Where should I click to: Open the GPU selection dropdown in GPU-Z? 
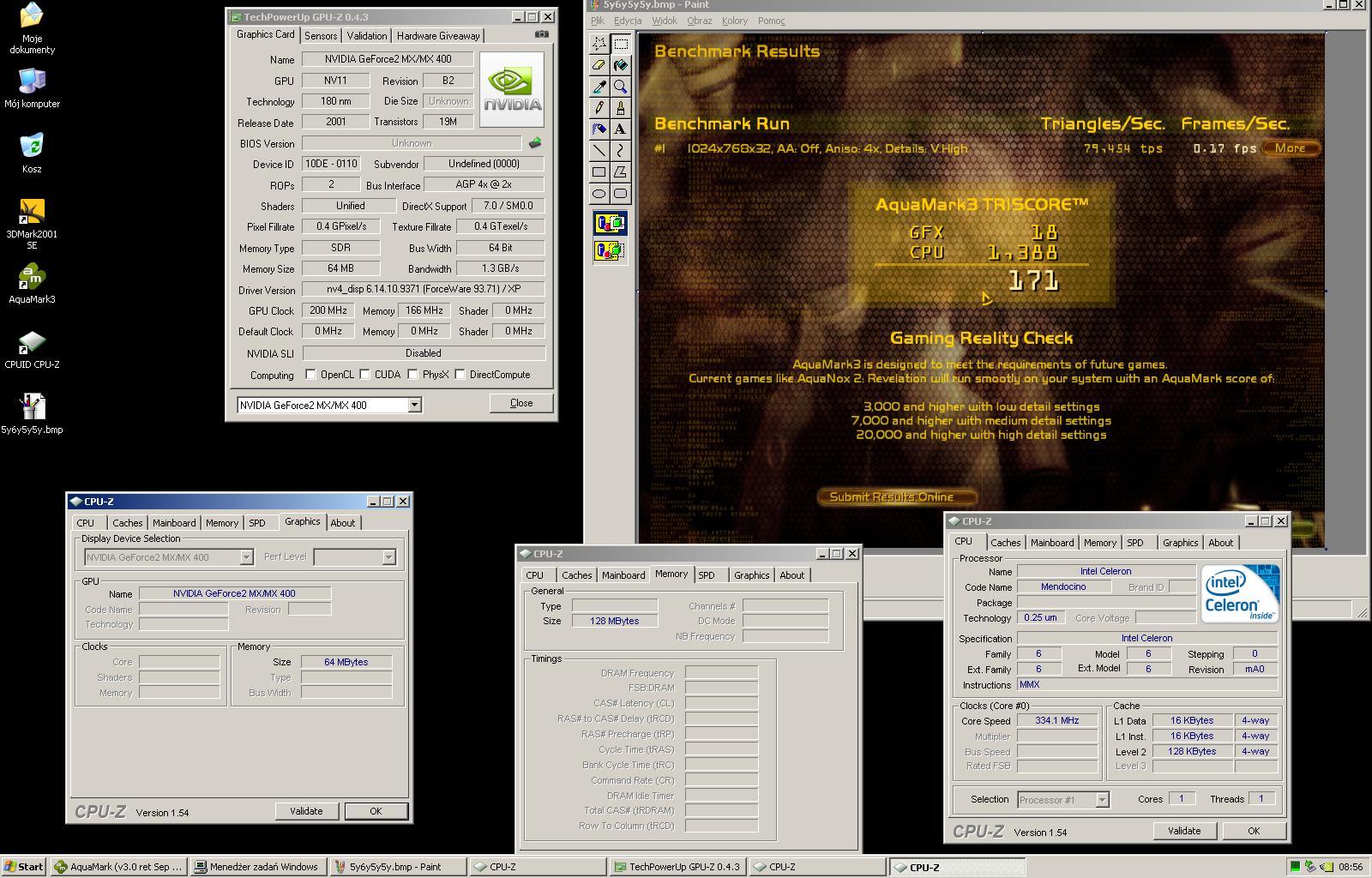pos(414,405)
